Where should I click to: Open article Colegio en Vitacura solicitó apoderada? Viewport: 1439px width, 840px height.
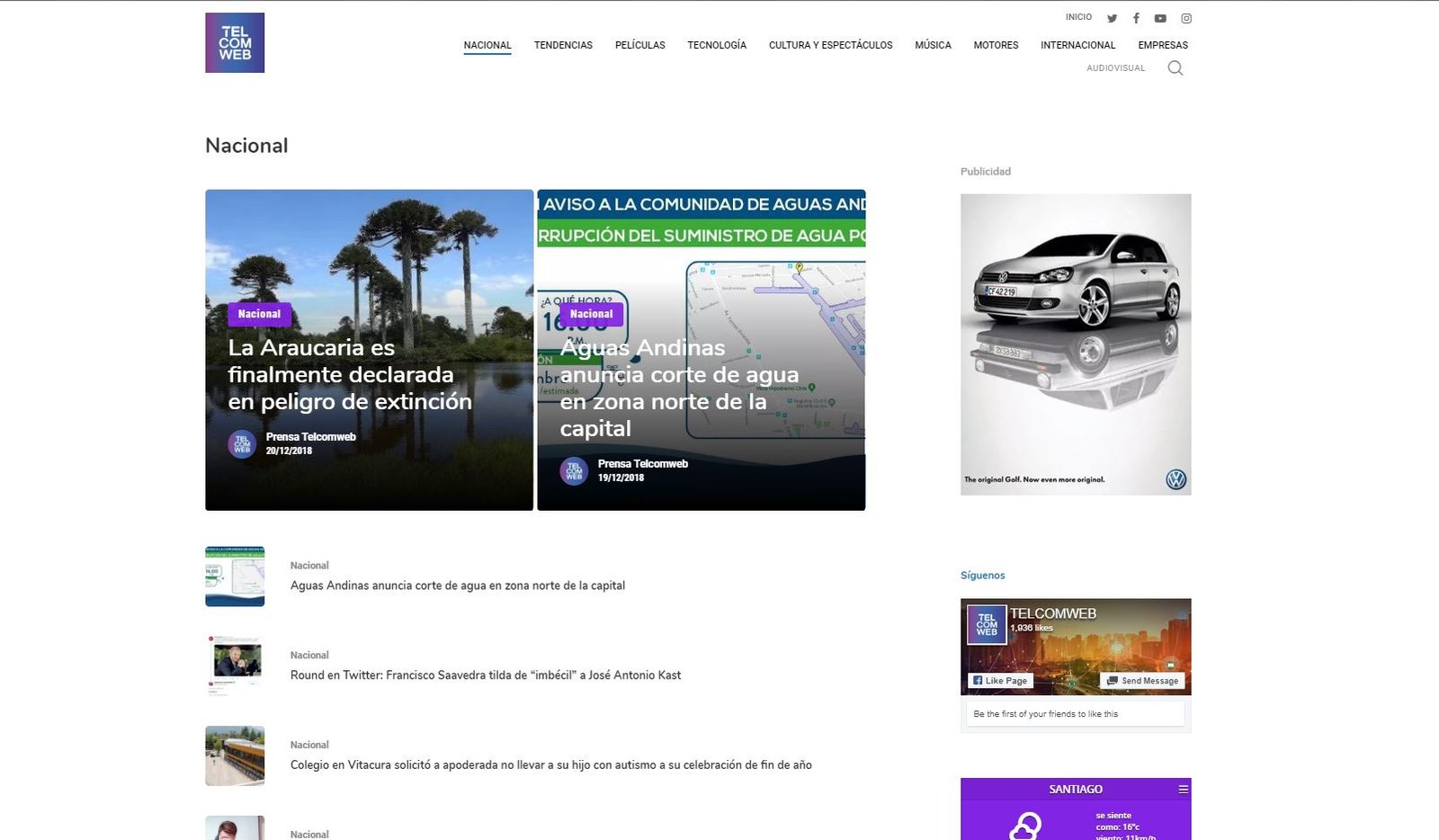[550, 765]
